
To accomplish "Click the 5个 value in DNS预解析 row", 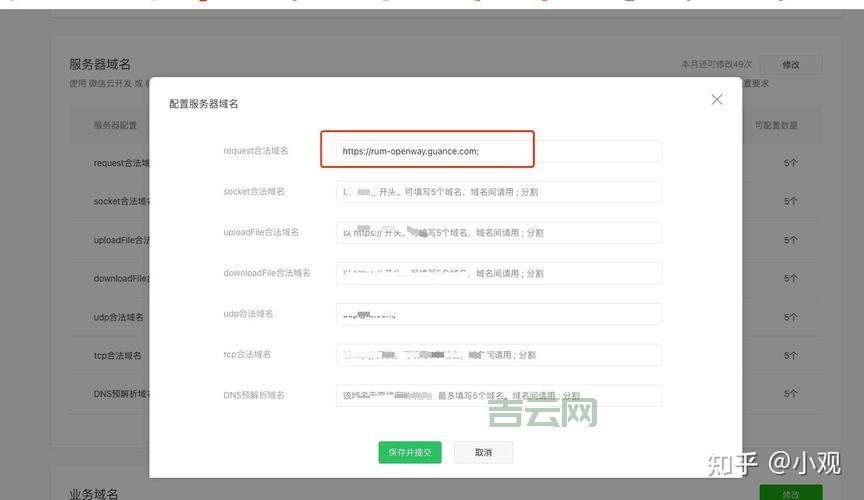I will tap(791, 394).
